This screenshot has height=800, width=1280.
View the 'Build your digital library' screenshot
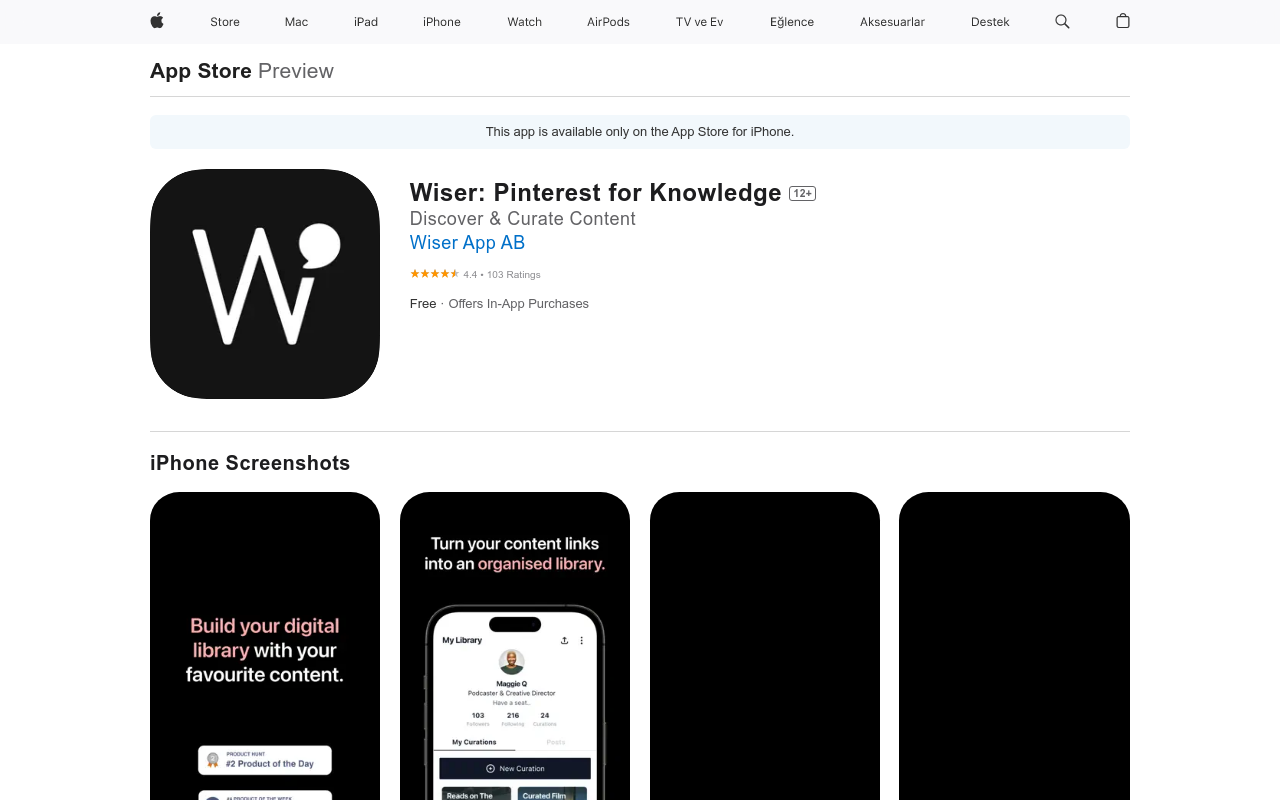tap(265, 646)
